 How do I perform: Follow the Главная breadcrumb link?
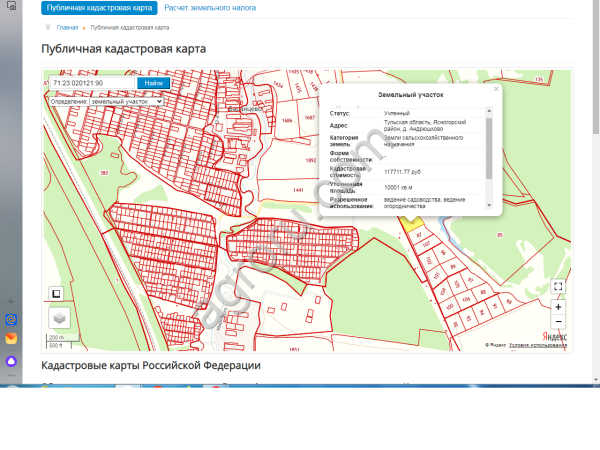[67, 27]
